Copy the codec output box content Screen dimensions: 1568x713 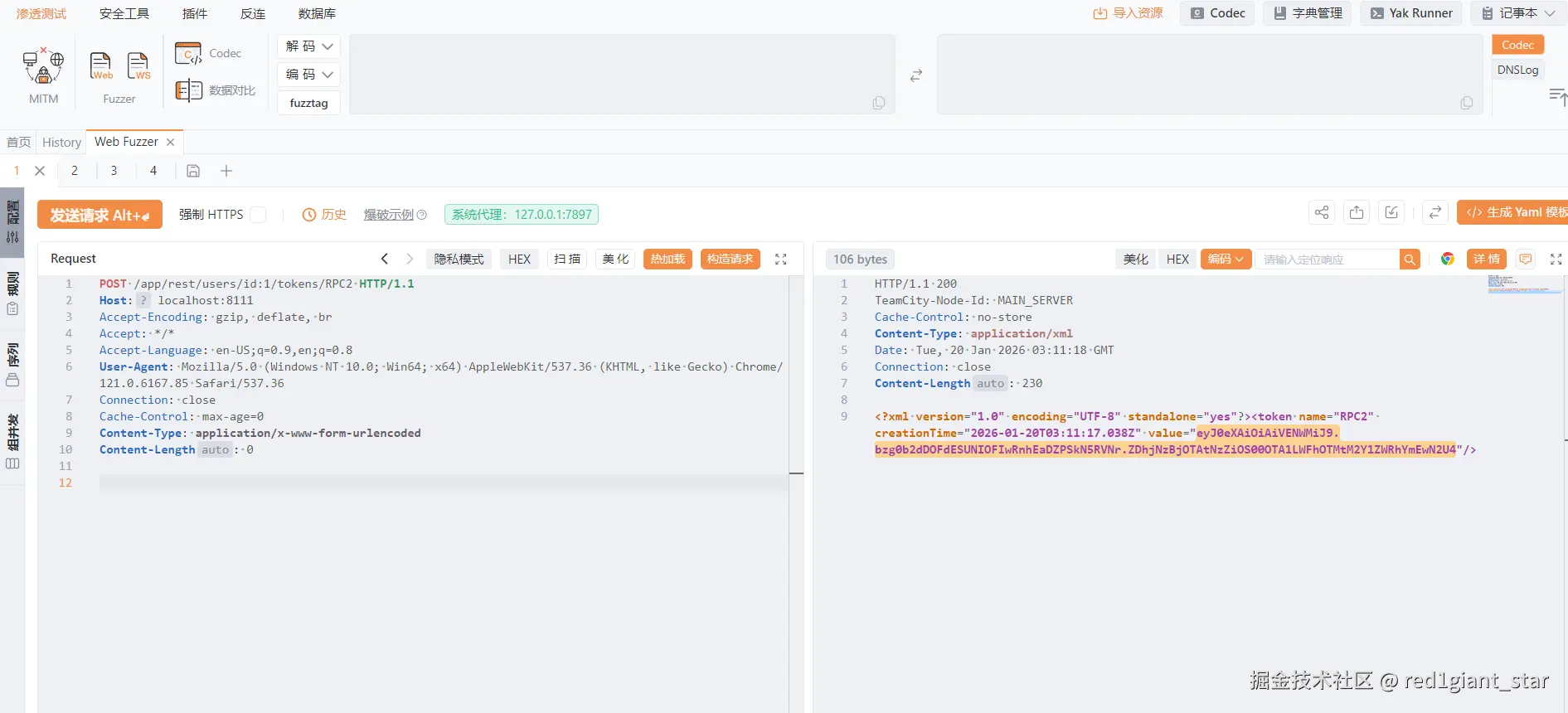point(1467,103)
